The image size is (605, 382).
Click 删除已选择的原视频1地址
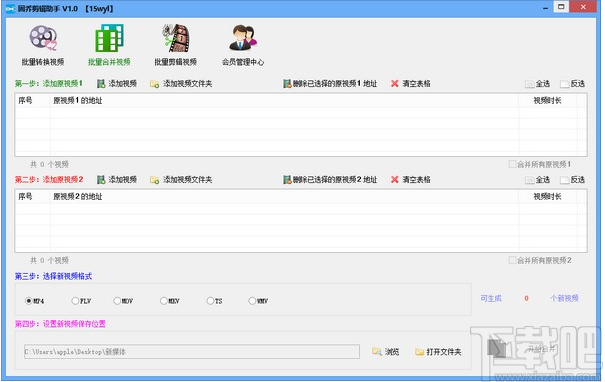(330, 83)
